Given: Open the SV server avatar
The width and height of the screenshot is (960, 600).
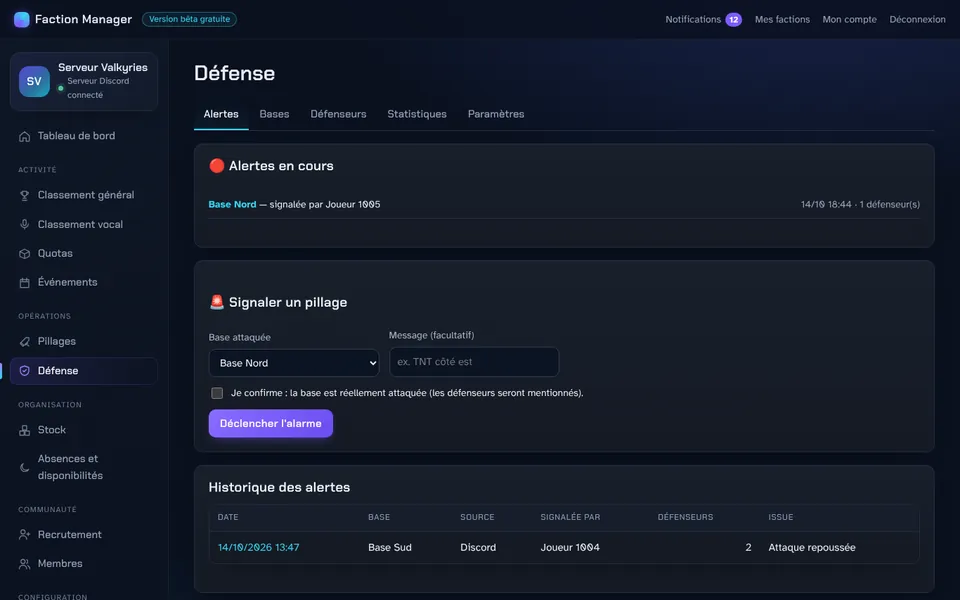Looking at the screenshot, I should click(34, 81).
